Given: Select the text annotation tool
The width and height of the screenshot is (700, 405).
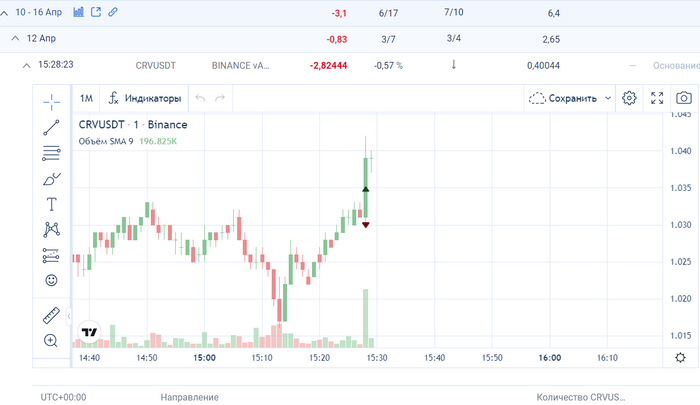Looking at the screenshot, I should [51, 204].
